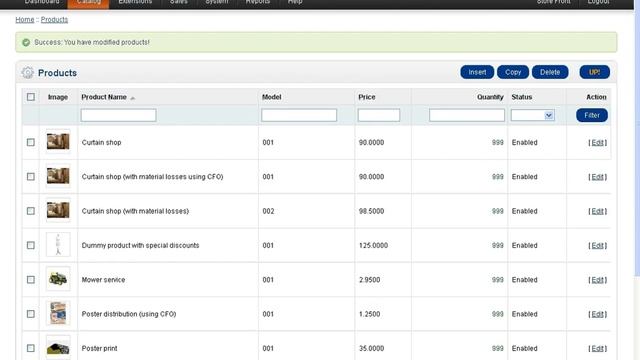This screenshot has width=640, height=360.
Task: Open the Catalog menu tab
Action: tap(88, 2)
